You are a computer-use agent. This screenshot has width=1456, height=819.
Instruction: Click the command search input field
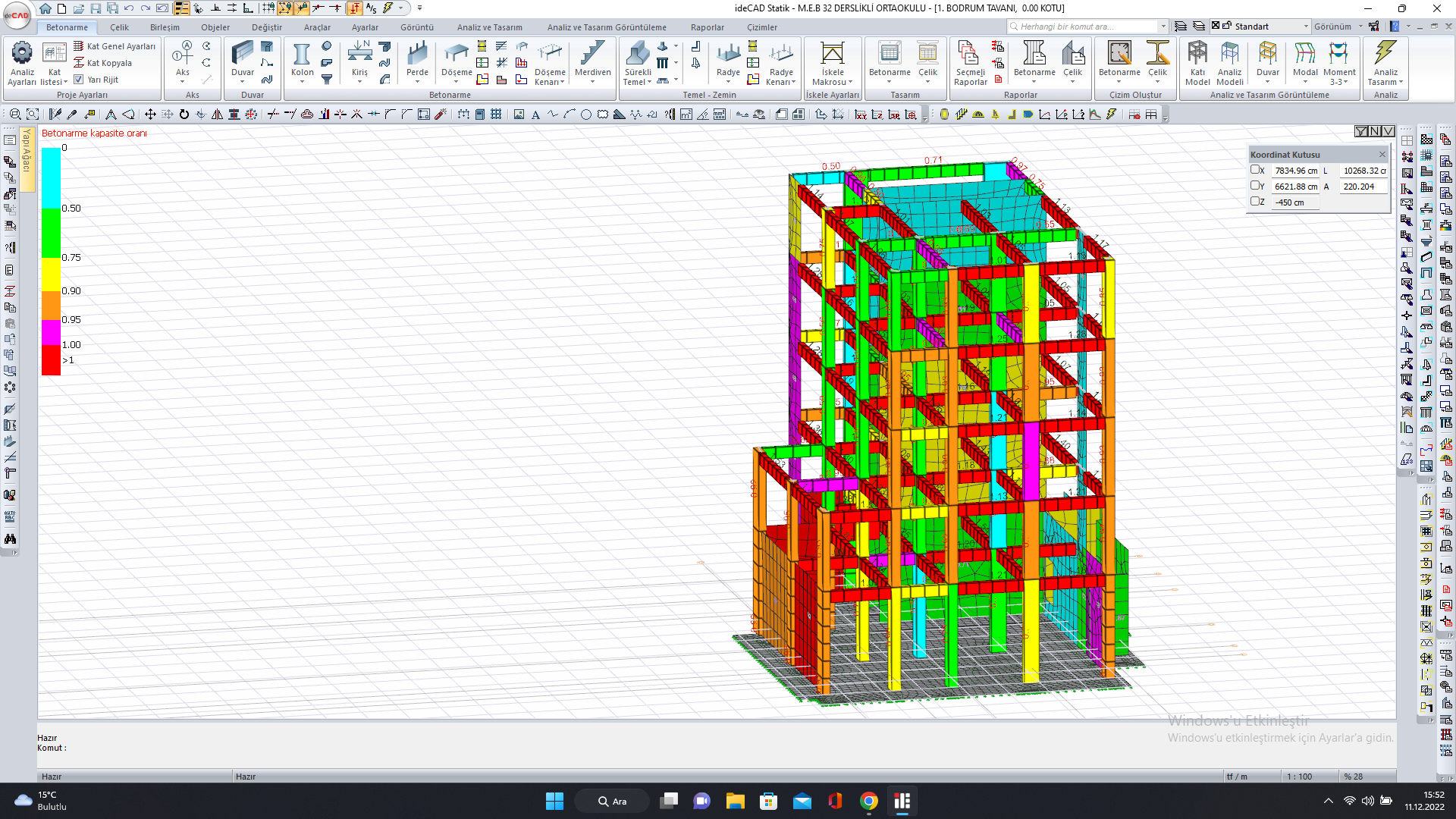tap(1084, 27)
